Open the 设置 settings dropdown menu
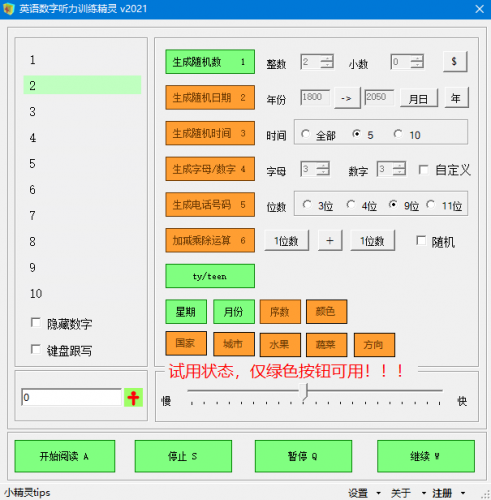Screen dimensions: 491x500 click(x=364, y=493)
